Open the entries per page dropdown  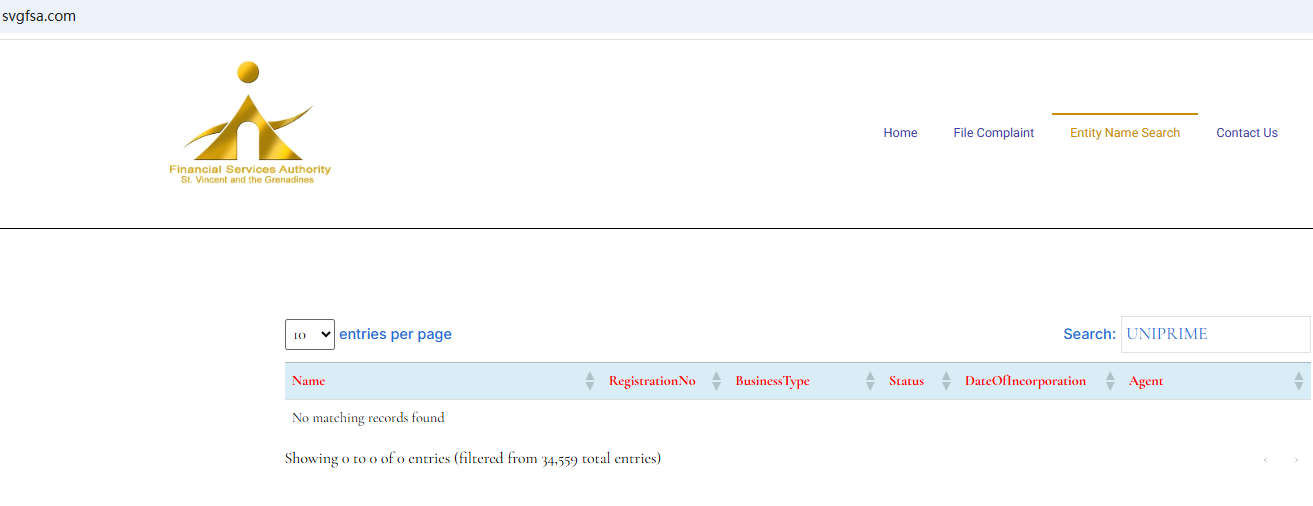click(310, 335)
